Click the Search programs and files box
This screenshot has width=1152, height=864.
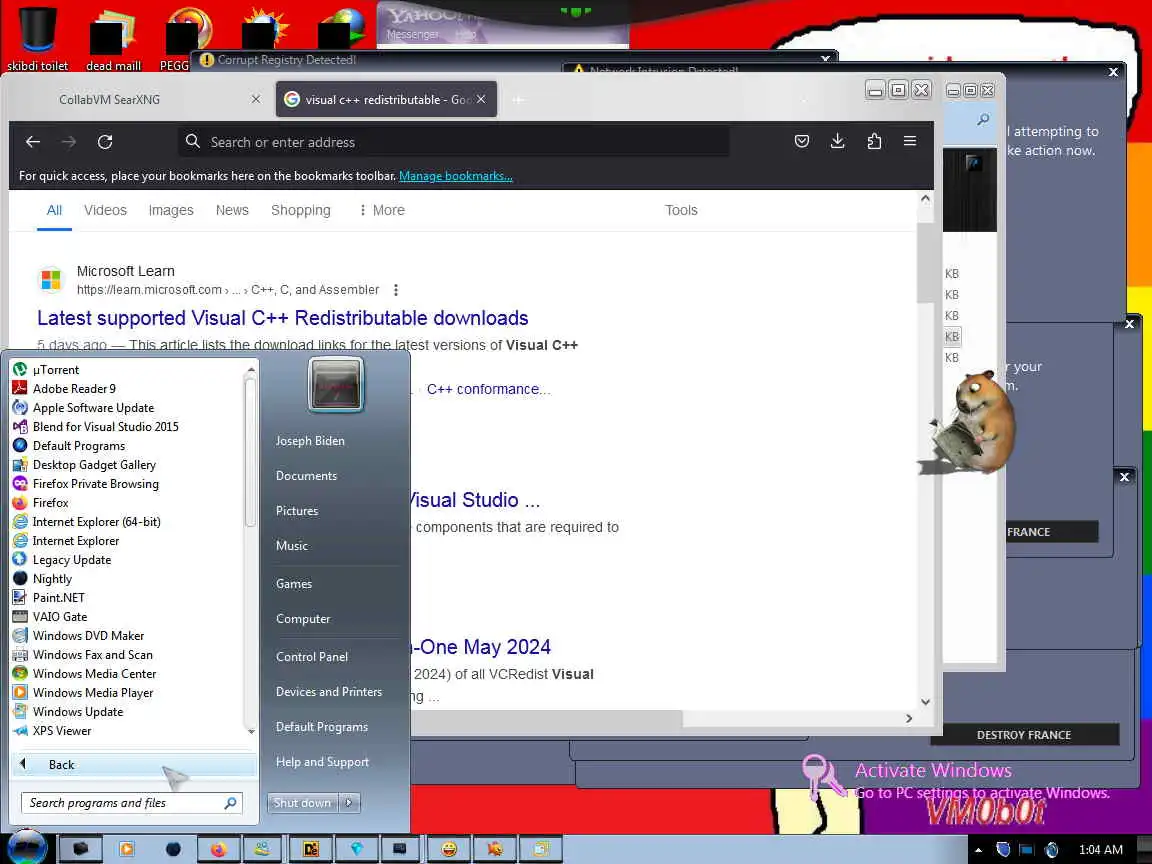pyautogui.click(x=132, y=803)
